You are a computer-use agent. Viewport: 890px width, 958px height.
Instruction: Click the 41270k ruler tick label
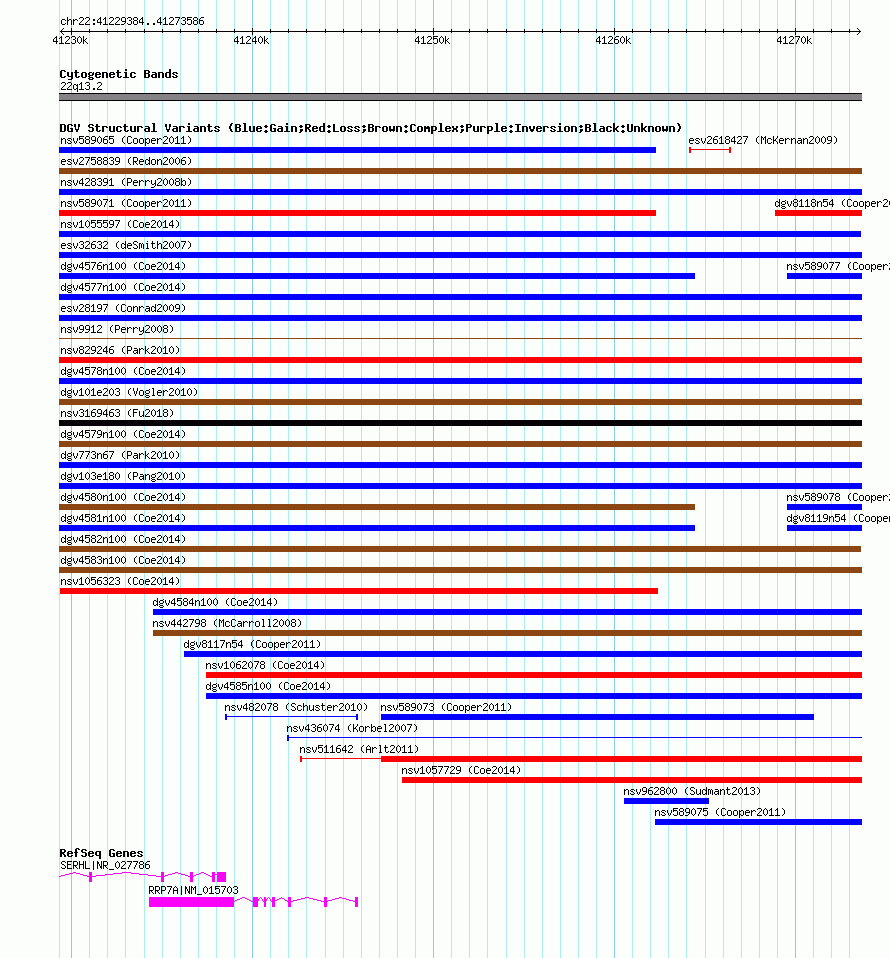click(793, 40)
